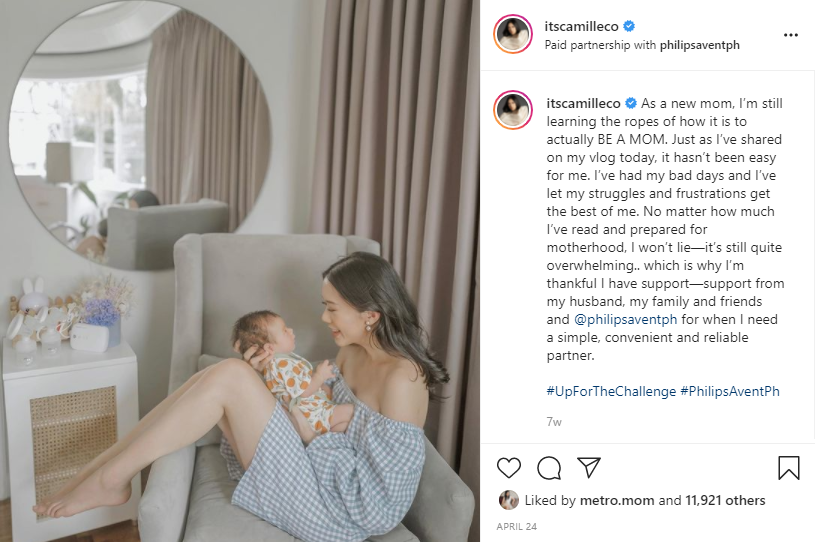815x542 pixels.
Task: View the 11,921 others who liked
Action: click(725, 500)
